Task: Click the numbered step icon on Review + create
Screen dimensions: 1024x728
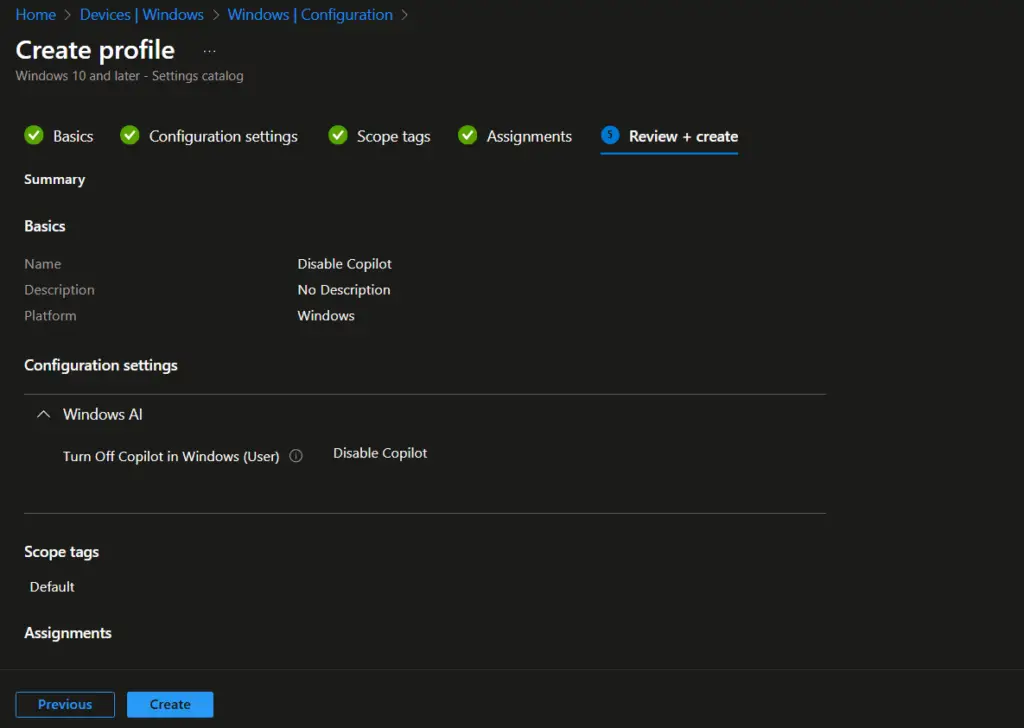Action: coord(611,136)
